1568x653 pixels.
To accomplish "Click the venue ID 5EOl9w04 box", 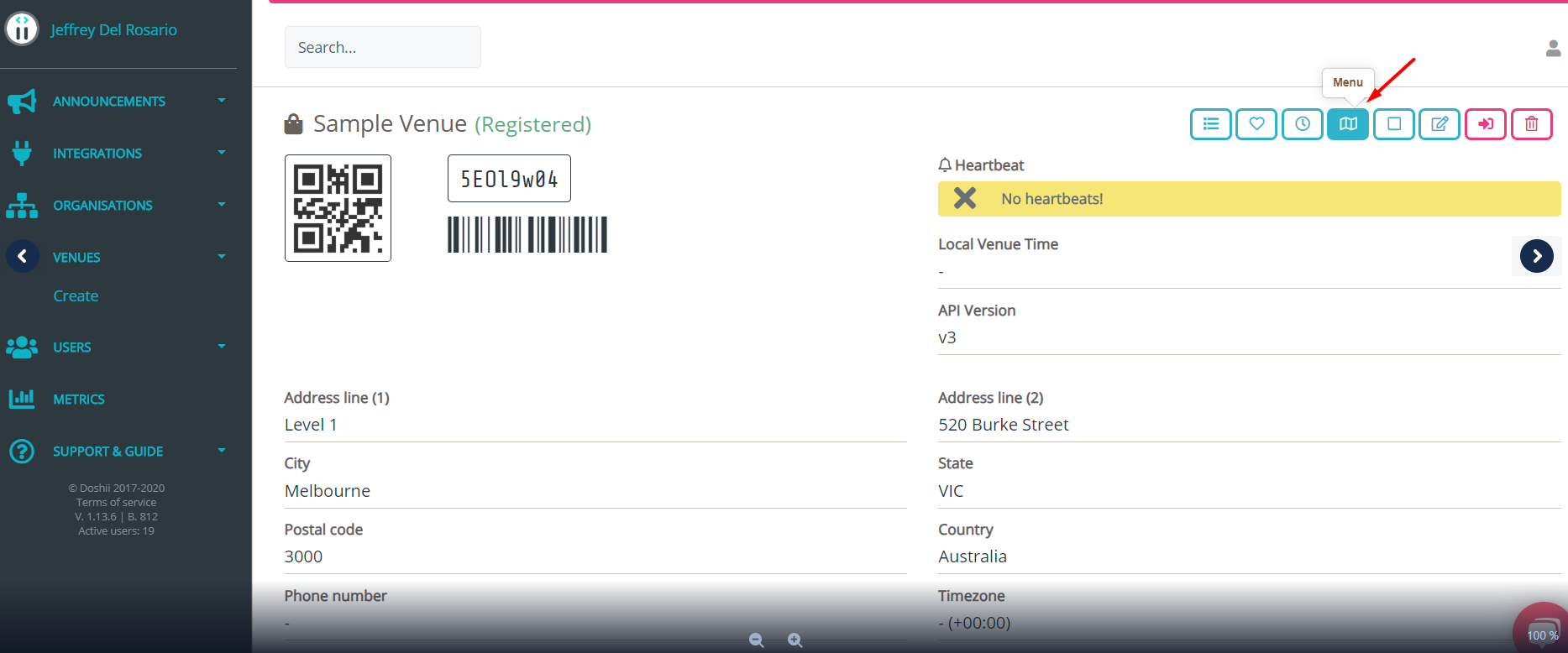I will click(509, 179).
